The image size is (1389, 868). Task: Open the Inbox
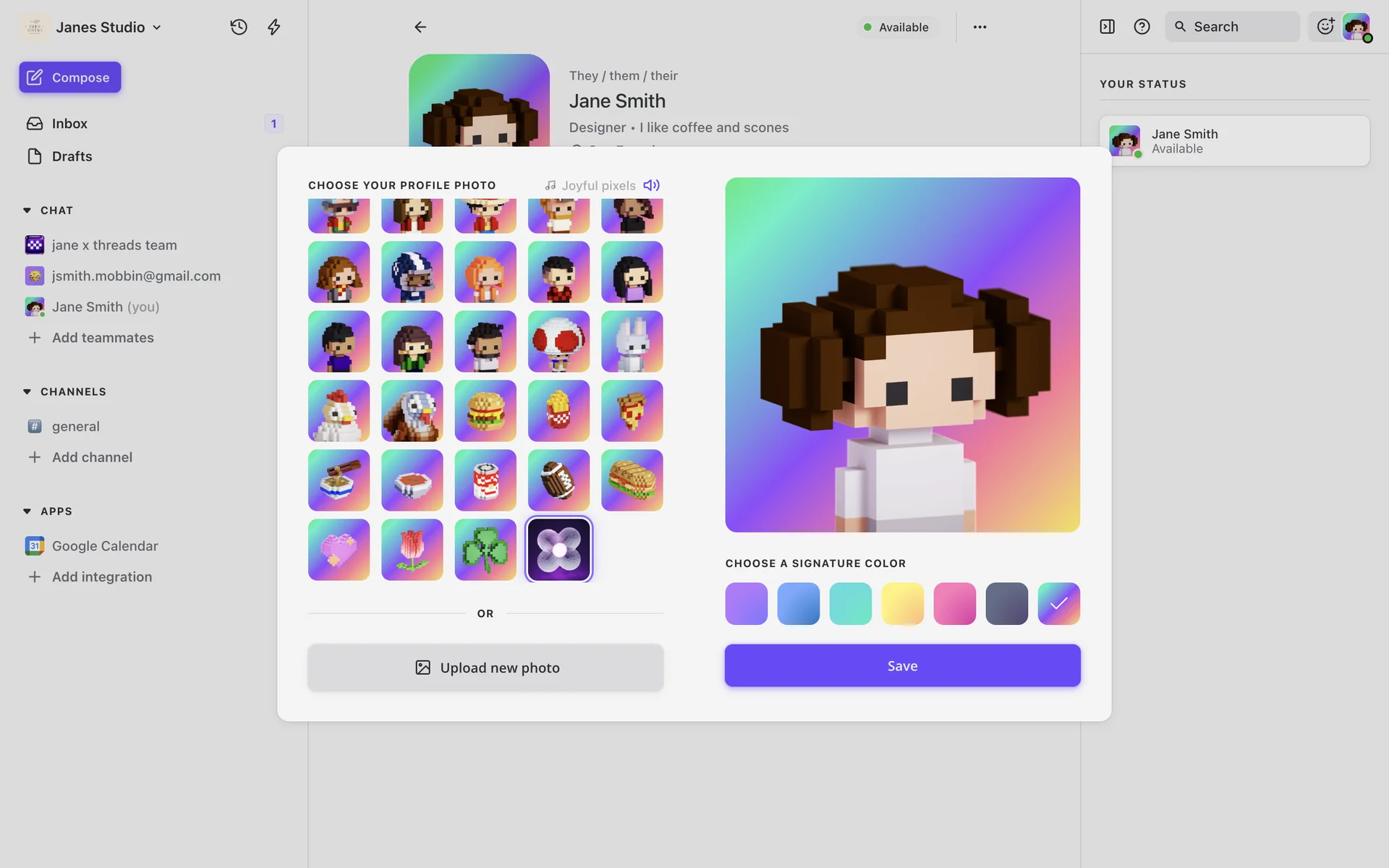pyautogui.click(x=69, y=124)
